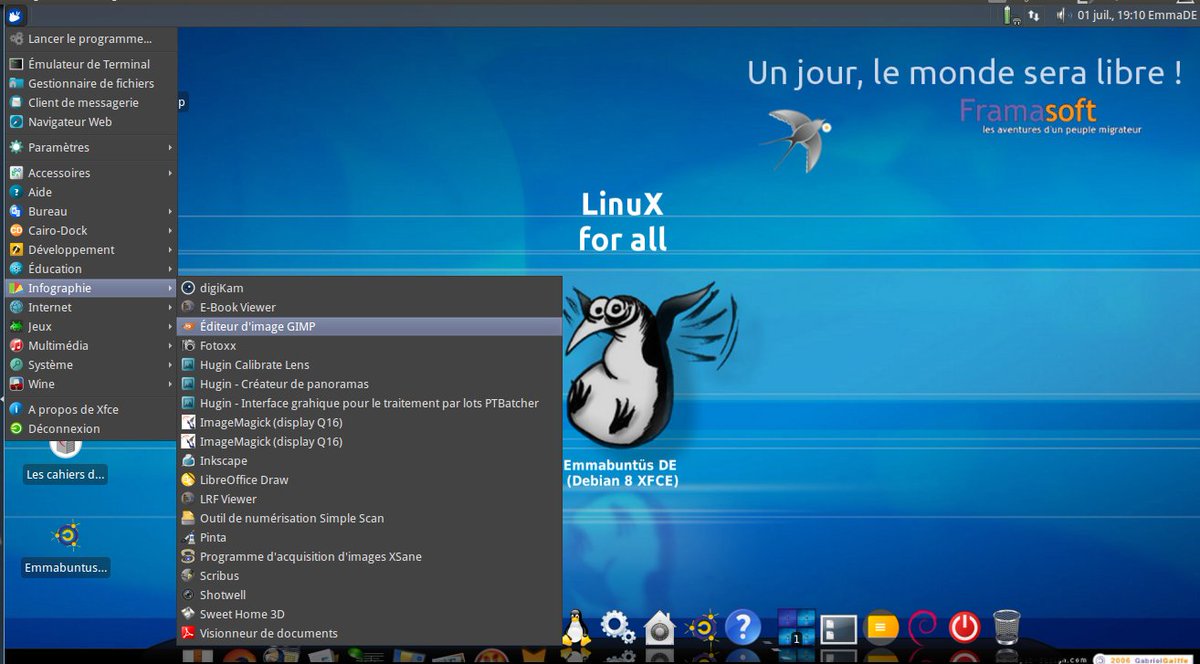This screenshot has width=1200, height=664.
Task: Open LibreOffice Draw
Action: click(369, 480)
